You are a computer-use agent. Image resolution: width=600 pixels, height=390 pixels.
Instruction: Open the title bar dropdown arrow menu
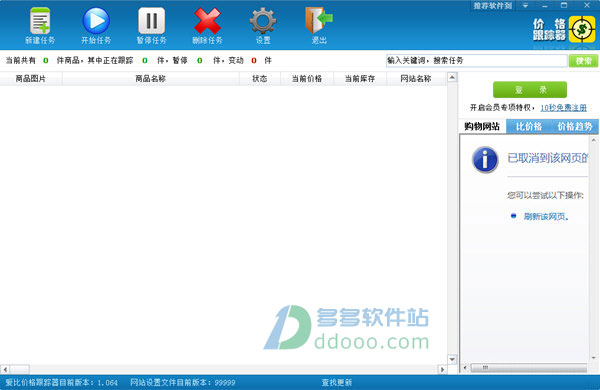tap(525, 5)
